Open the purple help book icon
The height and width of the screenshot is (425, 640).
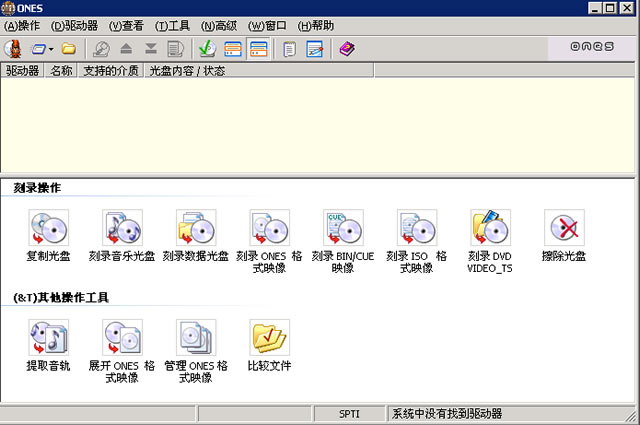tap(347, 49)
